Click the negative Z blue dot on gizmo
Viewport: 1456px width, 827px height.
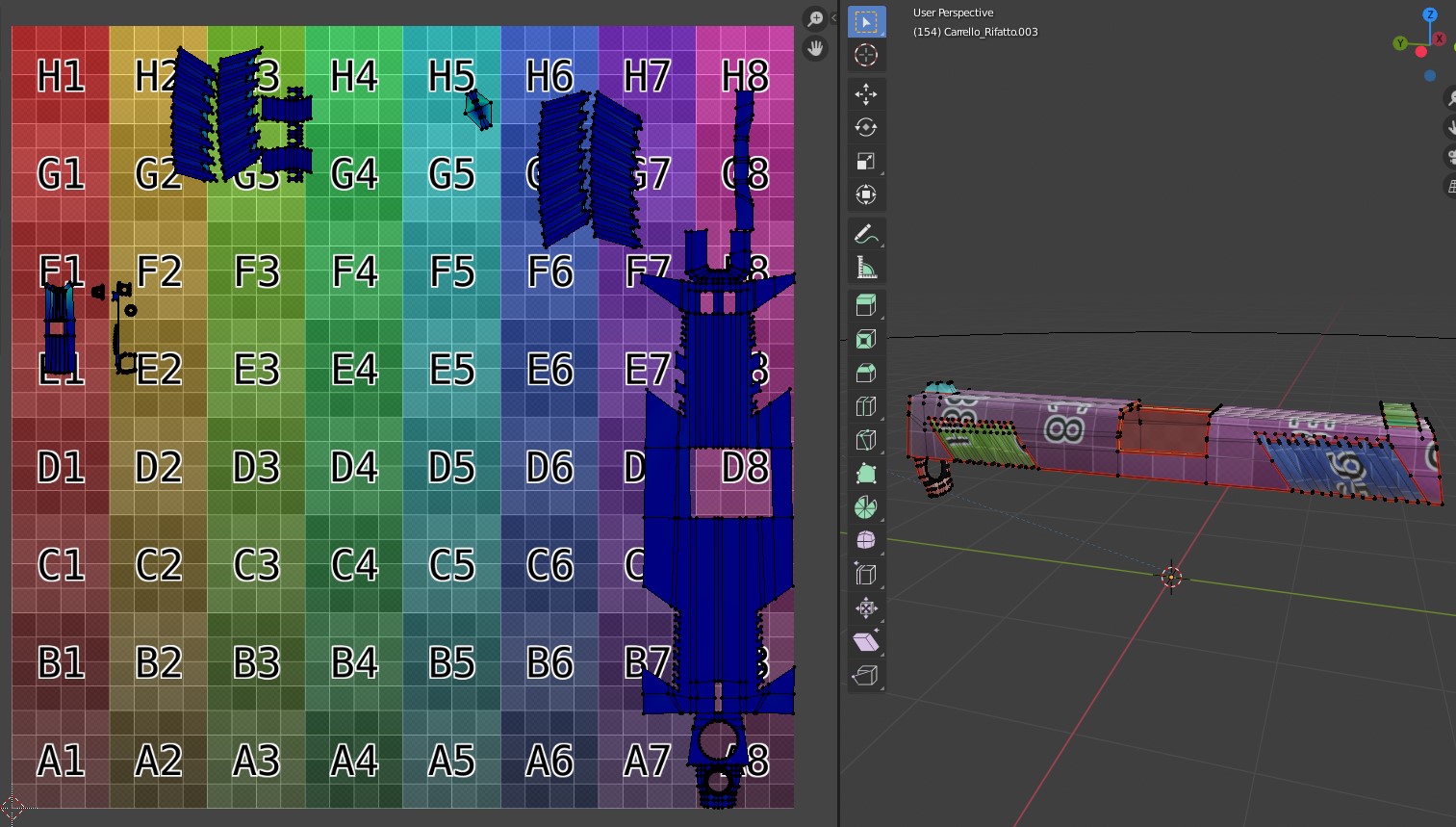point(1430,75)
